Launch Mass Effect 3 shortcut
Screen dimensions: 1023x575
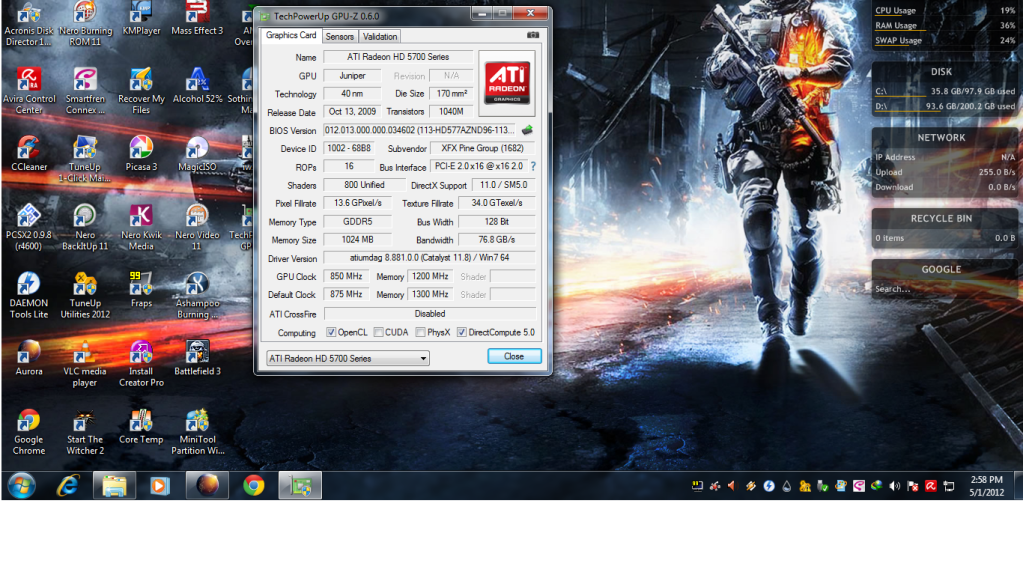tap(197, 20)
